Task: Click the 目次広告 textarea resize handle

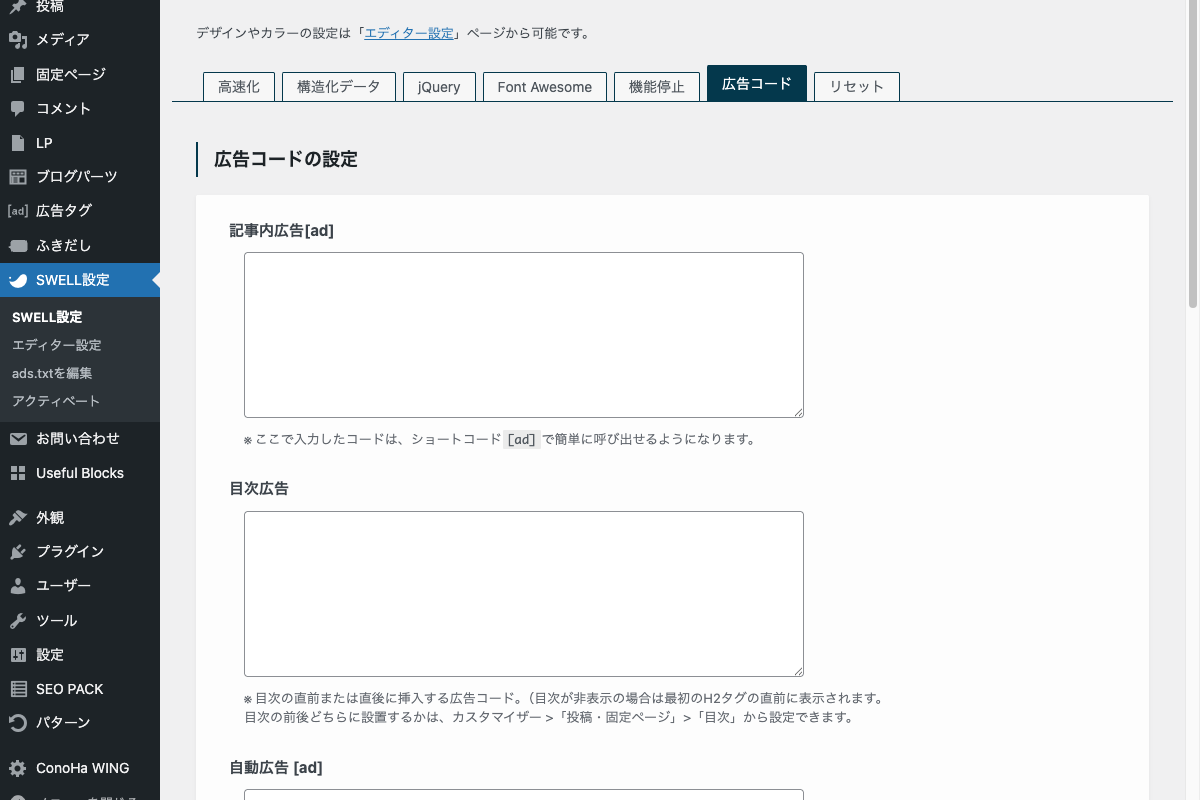Action: coord(797,670)
